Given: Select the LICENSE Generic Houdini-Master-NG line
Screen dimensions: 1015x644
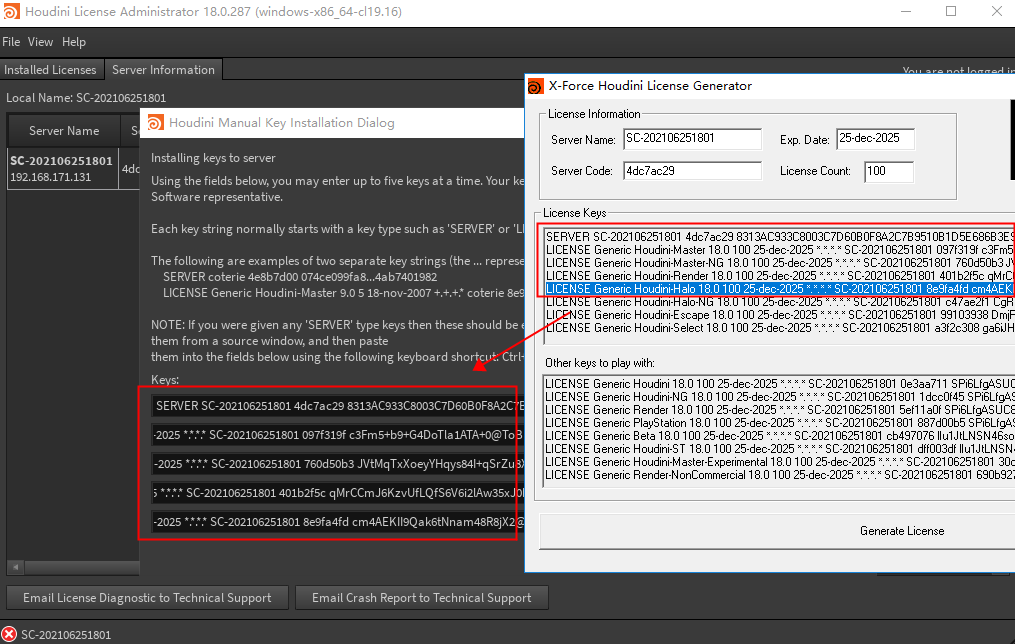Looking at the screenshot, I should [779, 263].
